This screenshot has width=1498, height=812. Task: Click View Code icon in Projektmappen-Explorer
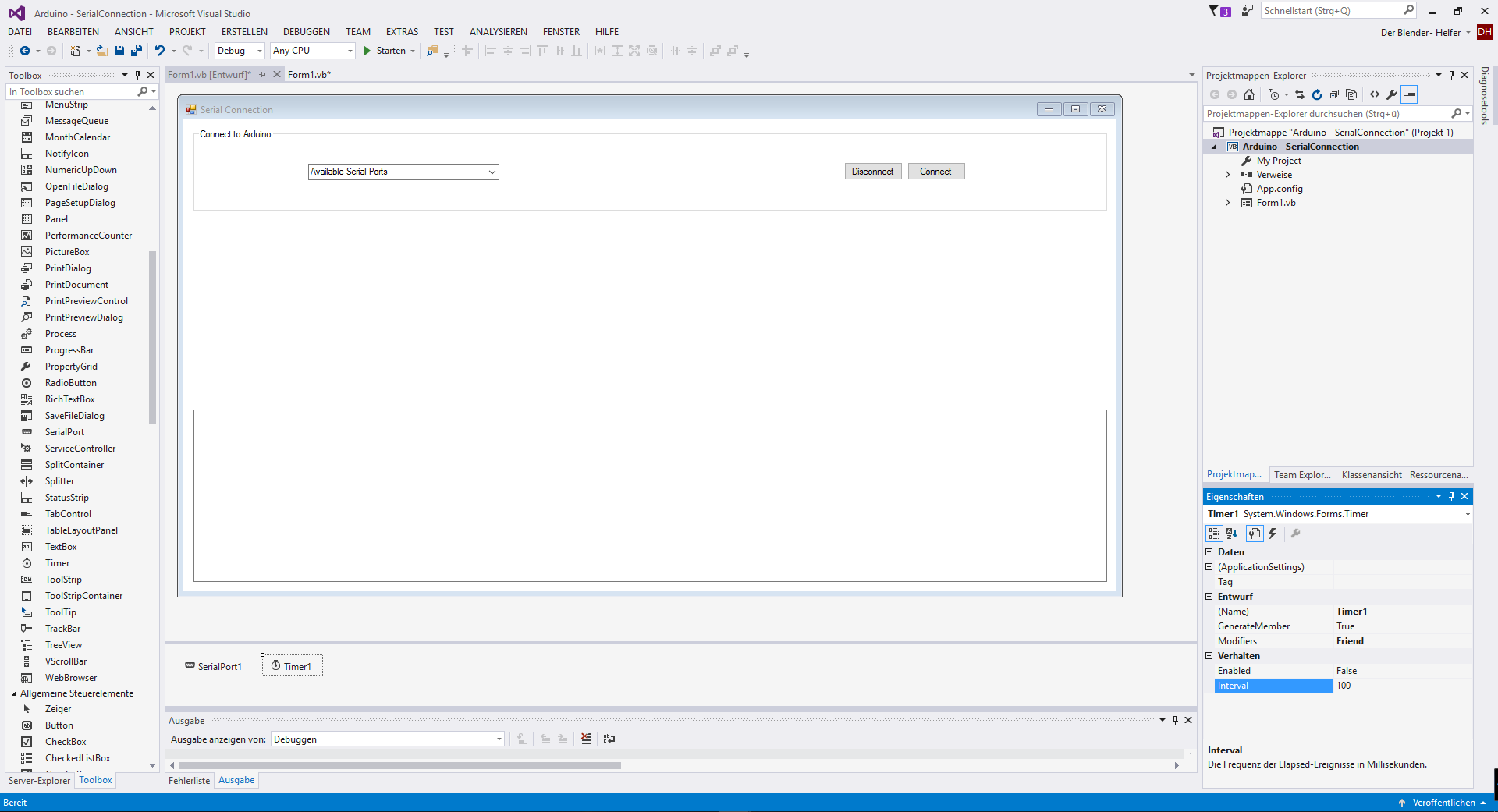pyautogui.click(x=1375, y=94)
